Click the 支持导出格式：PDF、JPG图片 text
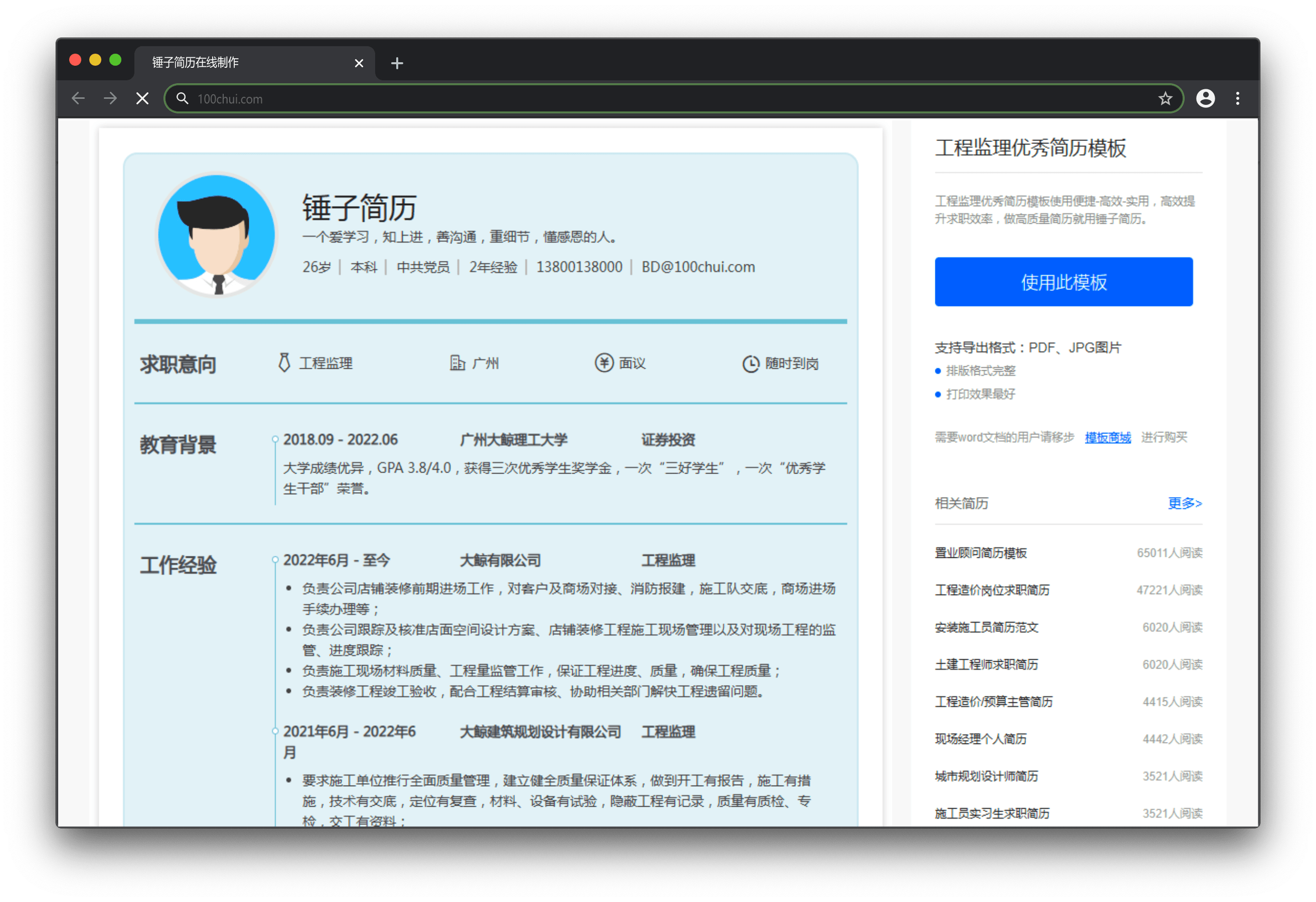Image resolution: width=1316 pixels, height=902 pixels. pos(1028,347)
